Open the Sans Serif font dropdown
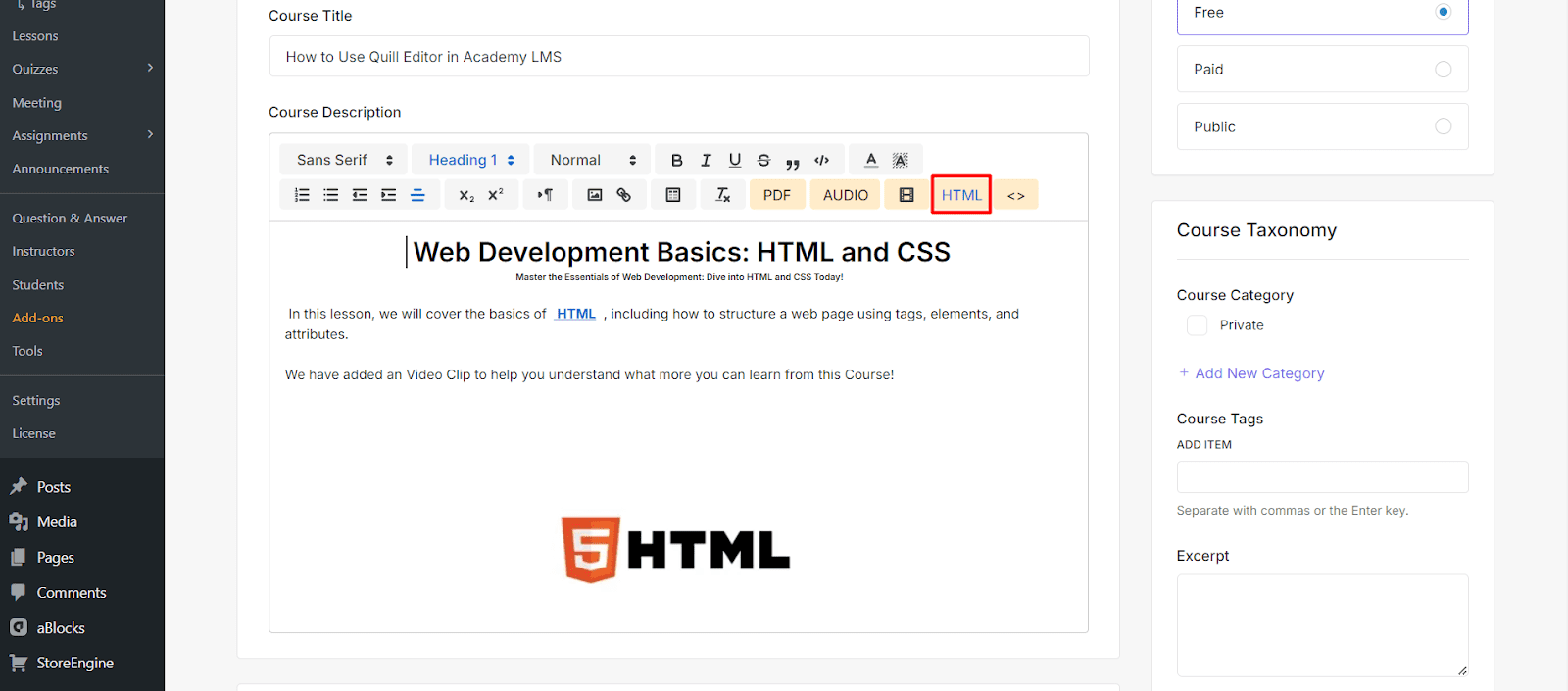This screenshot has height=691, width=1568. [345, 160]
